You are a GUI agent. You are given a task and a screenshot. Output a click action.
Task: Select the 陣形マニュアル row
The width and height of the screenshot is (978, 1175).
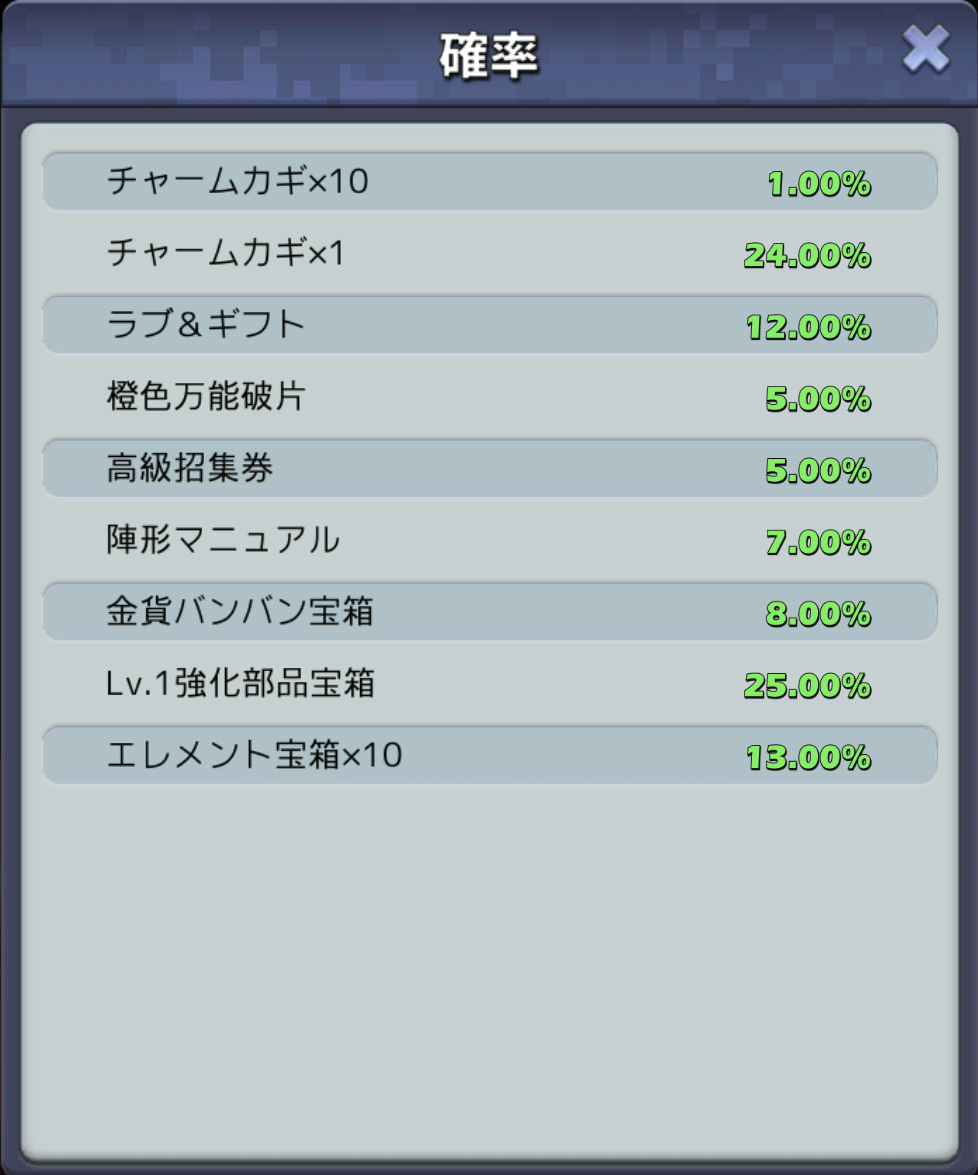489,540
